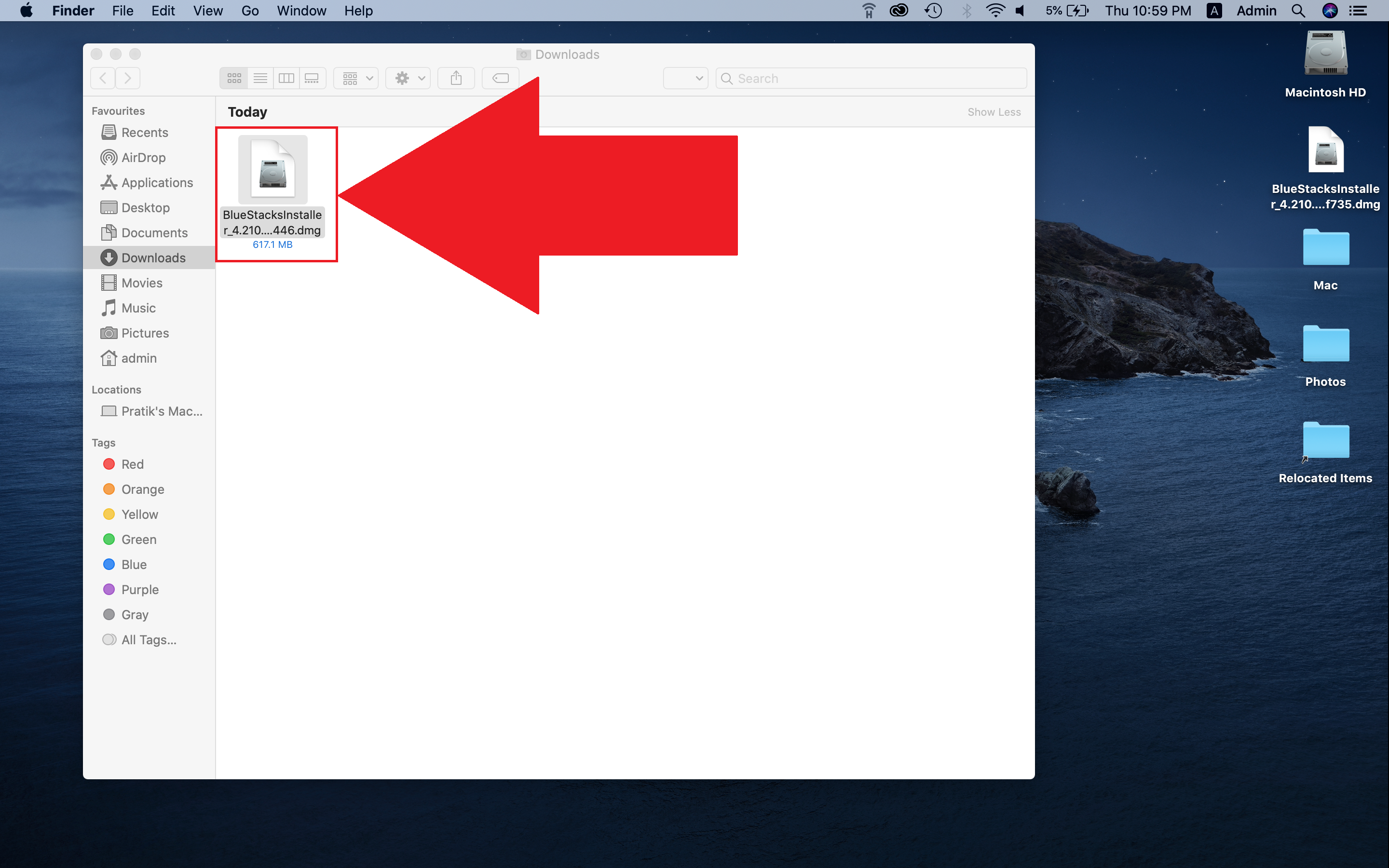Click the share icon in Finder toolbar
Image resolution: width=1389 pixels, height=868 pixels.
455,77
